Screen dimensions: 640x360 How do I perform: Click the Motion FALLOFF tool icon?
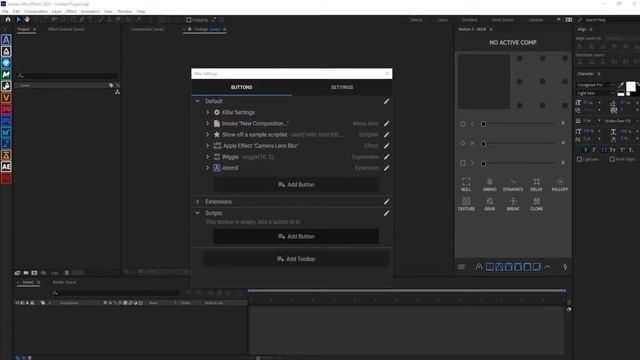pyautogui.click(x=560, y=184)
